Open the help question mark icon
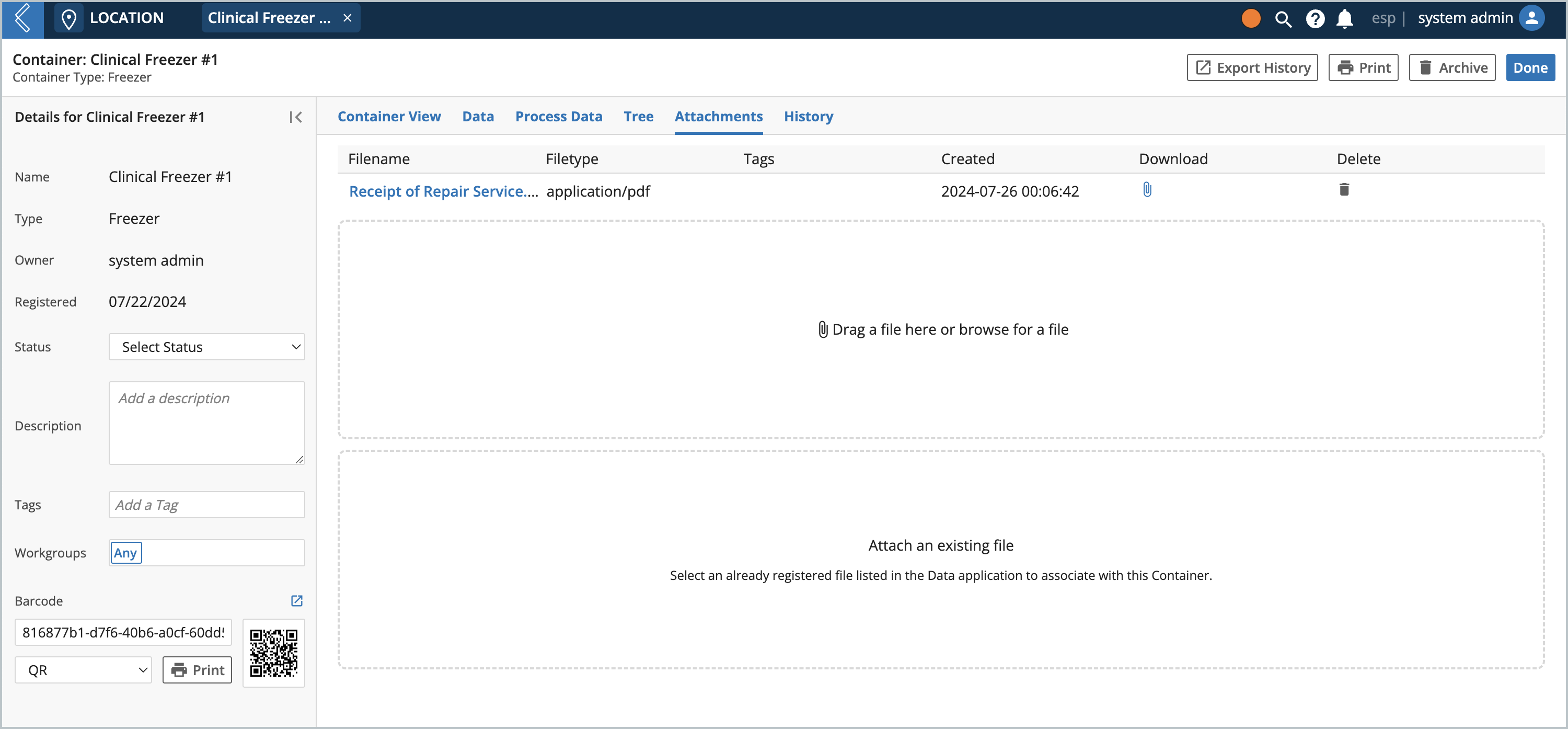This screenshot has height=729, width=1568. coord(1315,19)
